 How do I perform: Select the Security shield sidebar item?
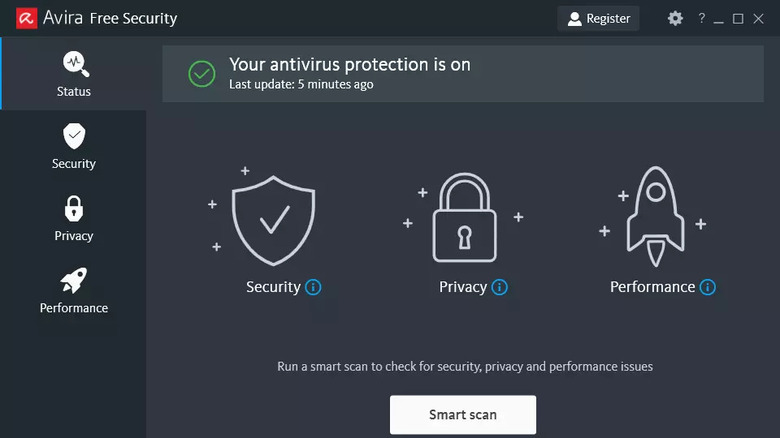point(74,146)
